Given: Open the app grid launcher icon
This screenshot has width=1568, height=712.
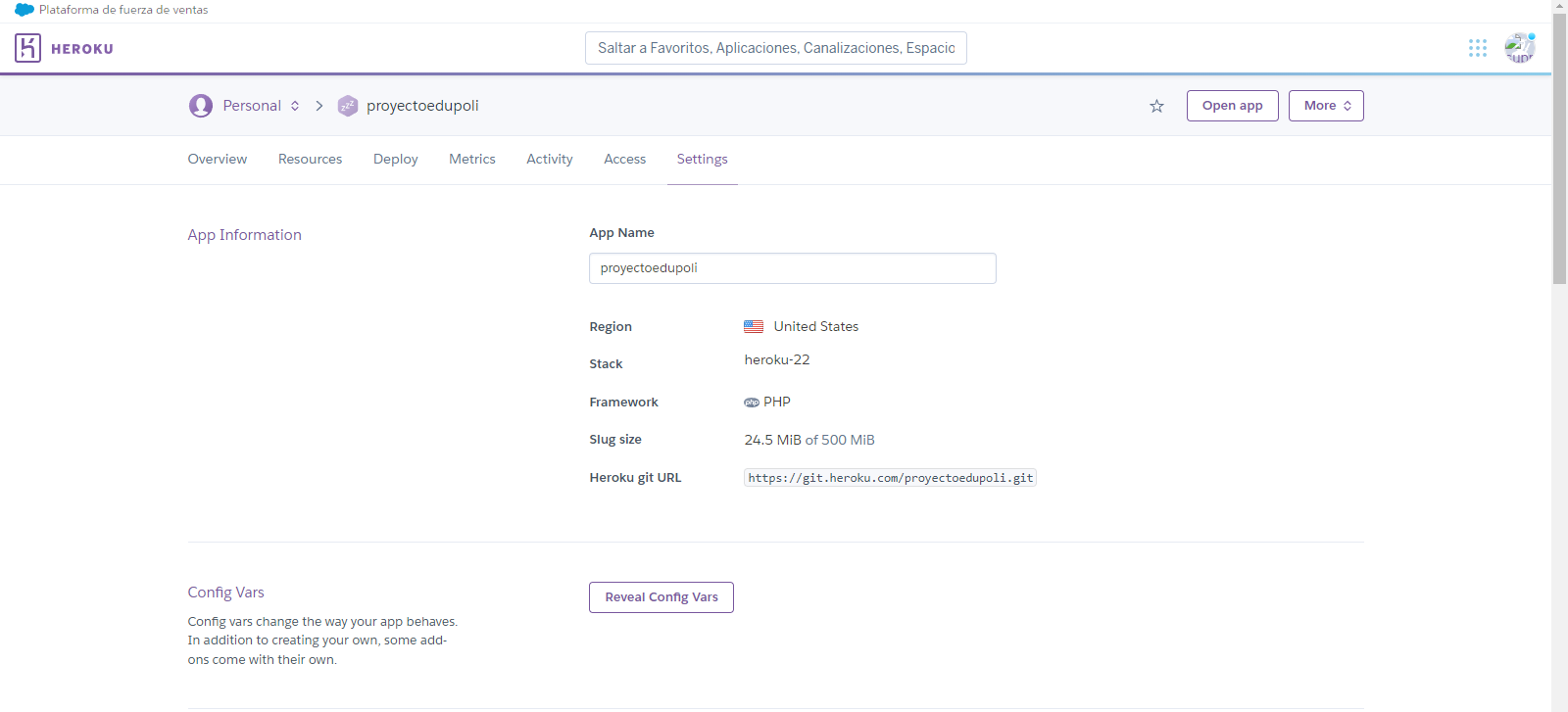Looking at the screenshot, I should point(1478,48).
